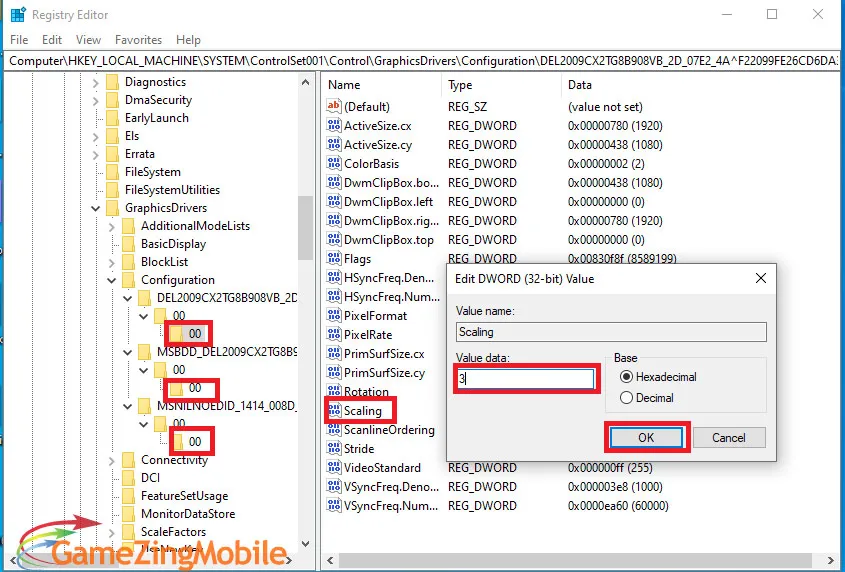Select the DEL2009CX2TG8B908VB_2D key

pos(227,298)
